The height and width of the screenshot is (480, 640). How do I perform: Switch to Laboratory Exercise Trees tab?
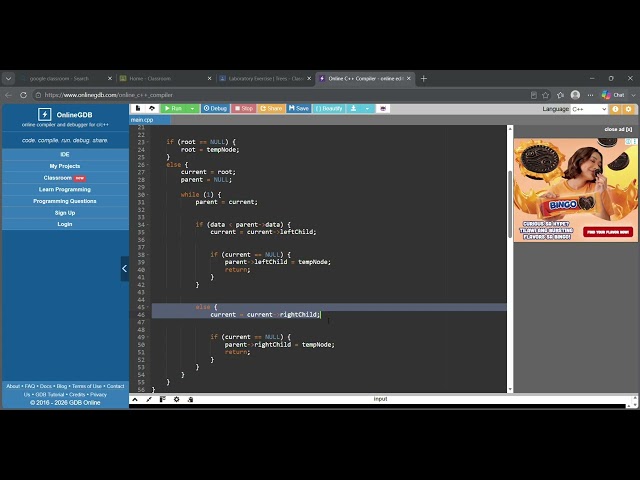coord(265,78)
